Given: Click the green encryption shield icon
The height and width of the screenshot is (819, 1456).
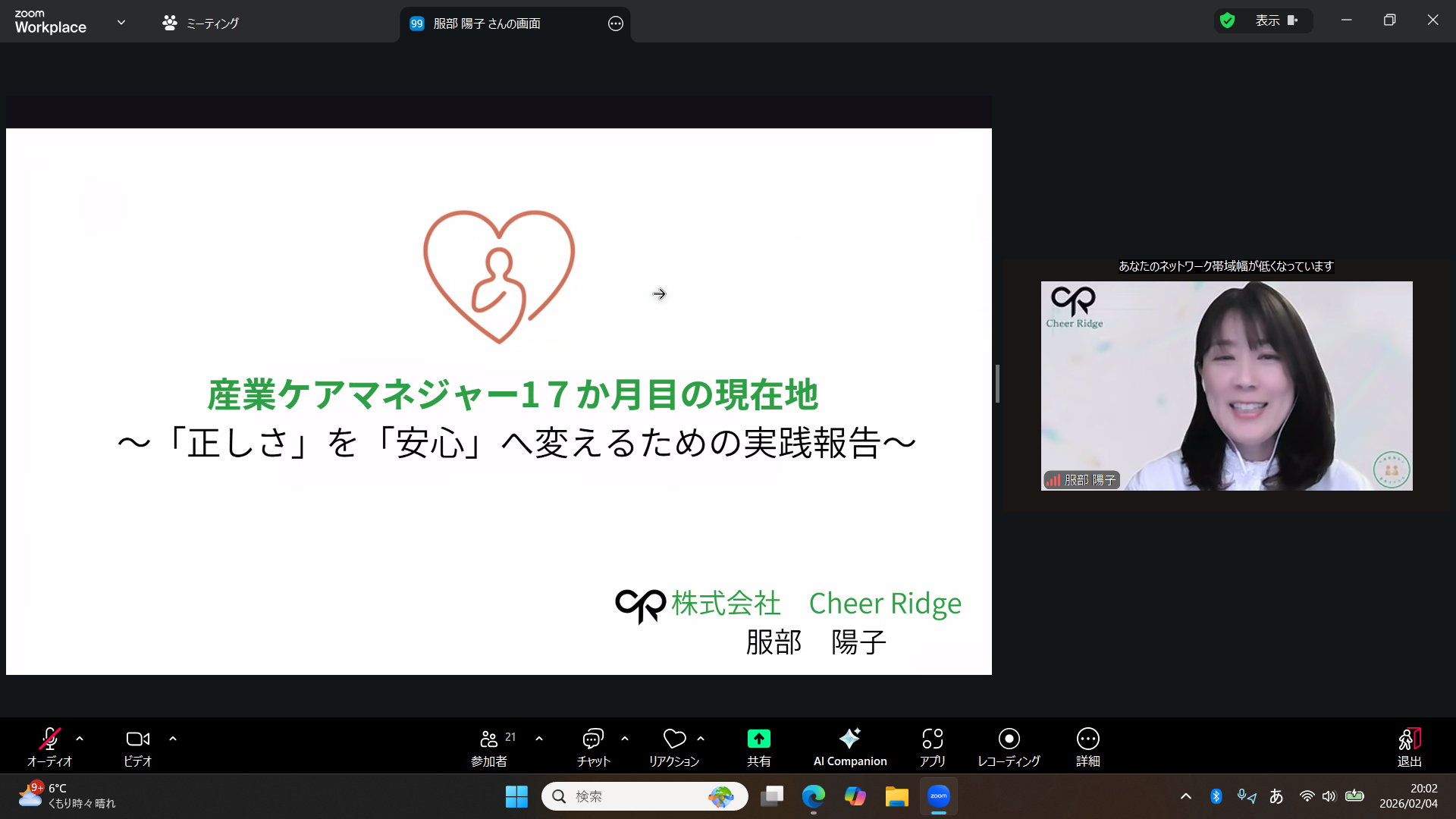Looking at the screenshot, I should (1227, 20).
